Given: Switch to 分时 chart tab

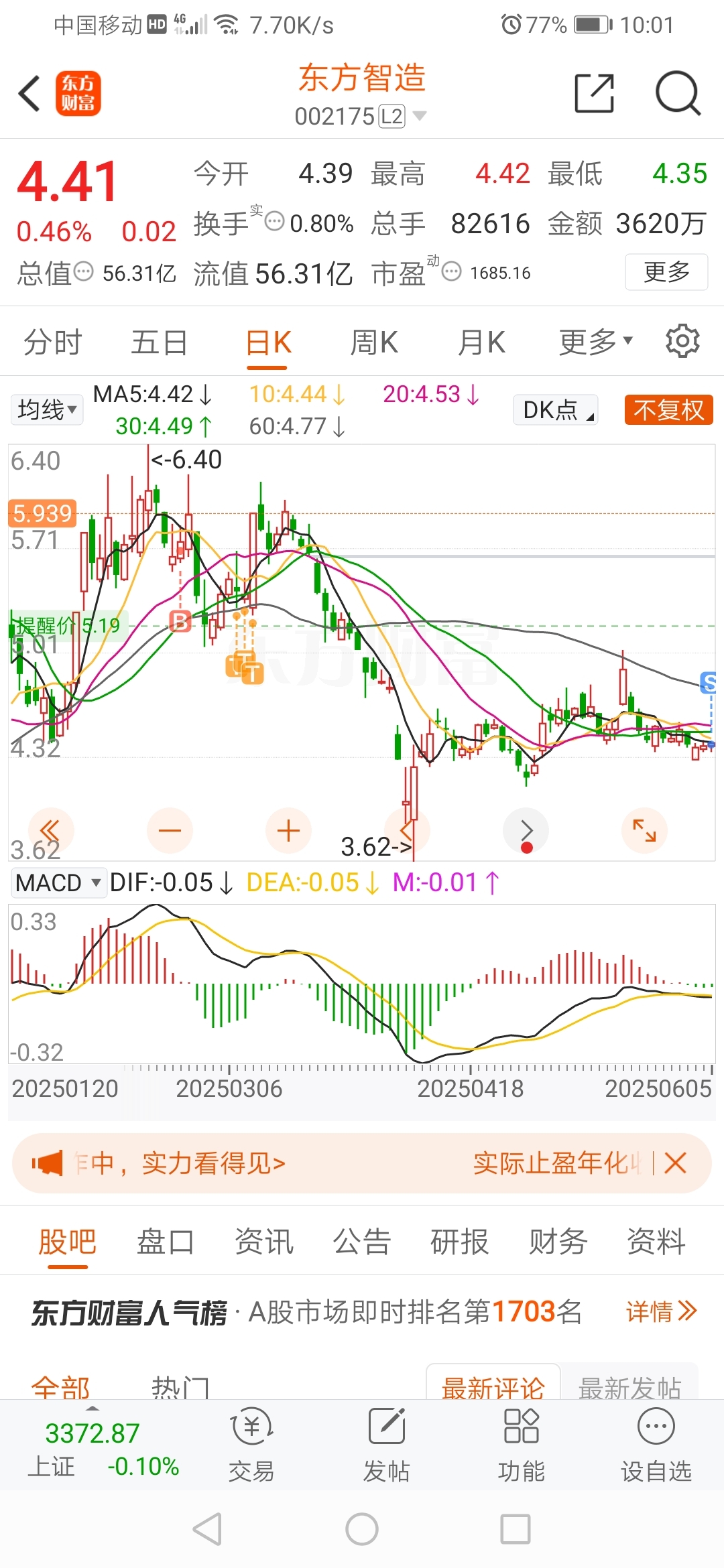Looking at the screenshot, I should coord(52,342).
